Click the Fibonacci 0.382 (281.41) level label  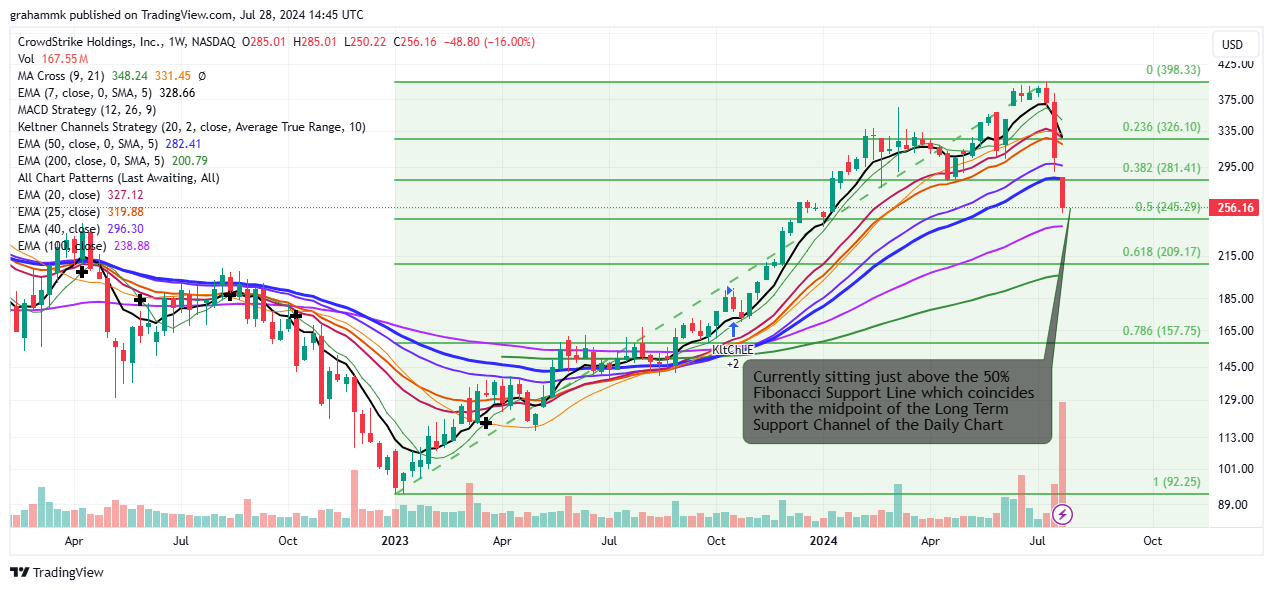(x=1161, y=168)
